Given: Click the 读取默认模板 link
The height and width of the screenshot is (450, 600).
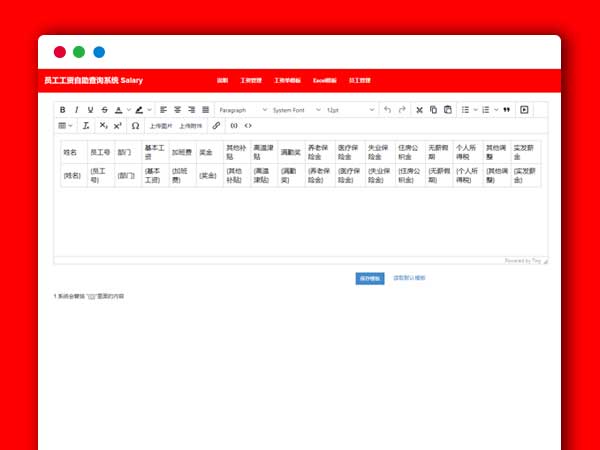Looking at the screenshot, I should click(409, 278).
